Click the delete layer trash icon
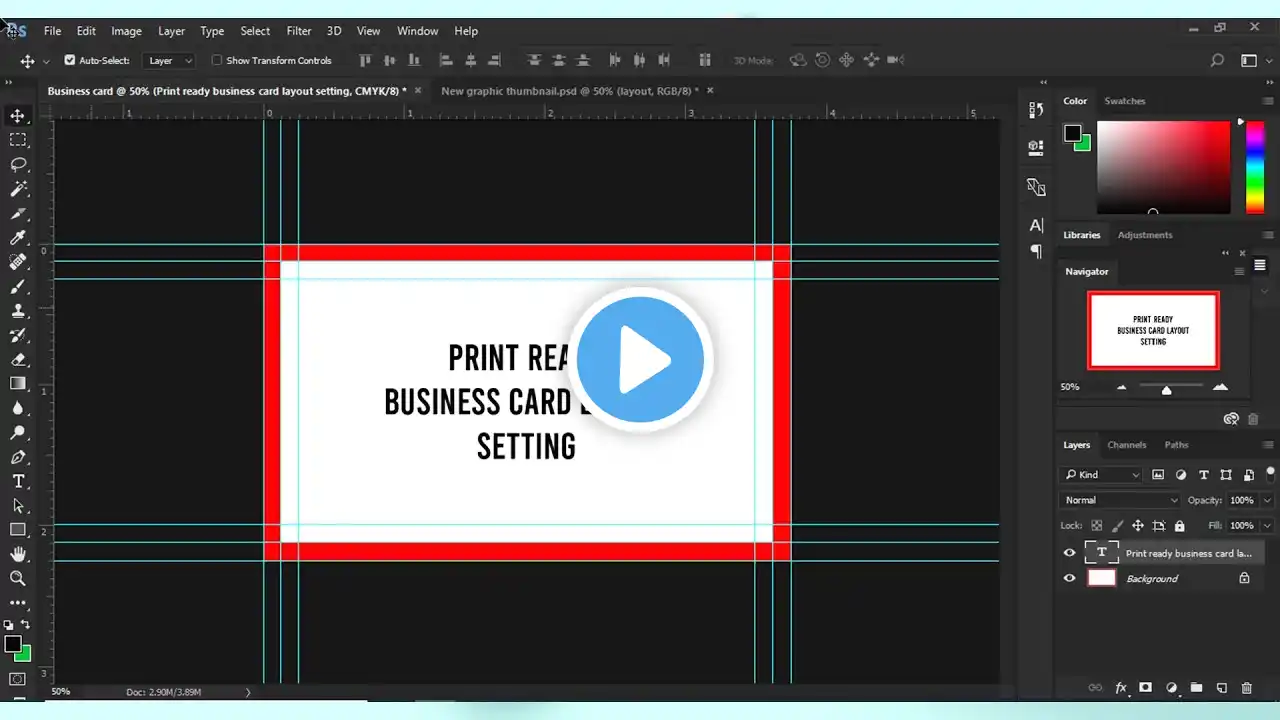This screenshot has height=720, width=1280. (1246, 688)
